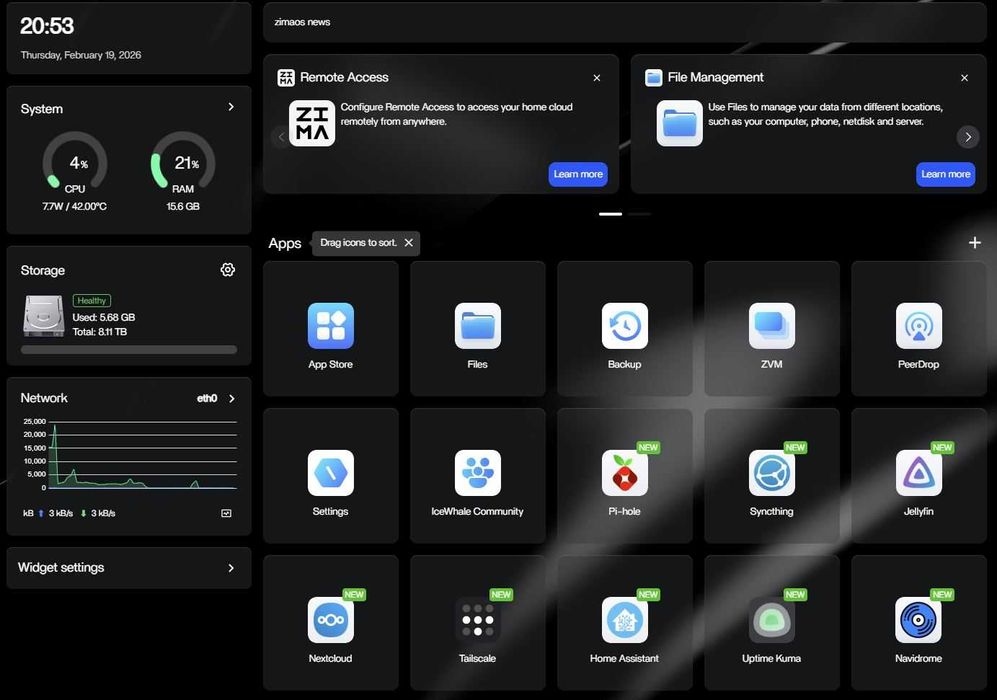Viewport: 997px width, 700px height.
Task: Click the folder icon in File Management card
Action: click(x=680, y=123)
